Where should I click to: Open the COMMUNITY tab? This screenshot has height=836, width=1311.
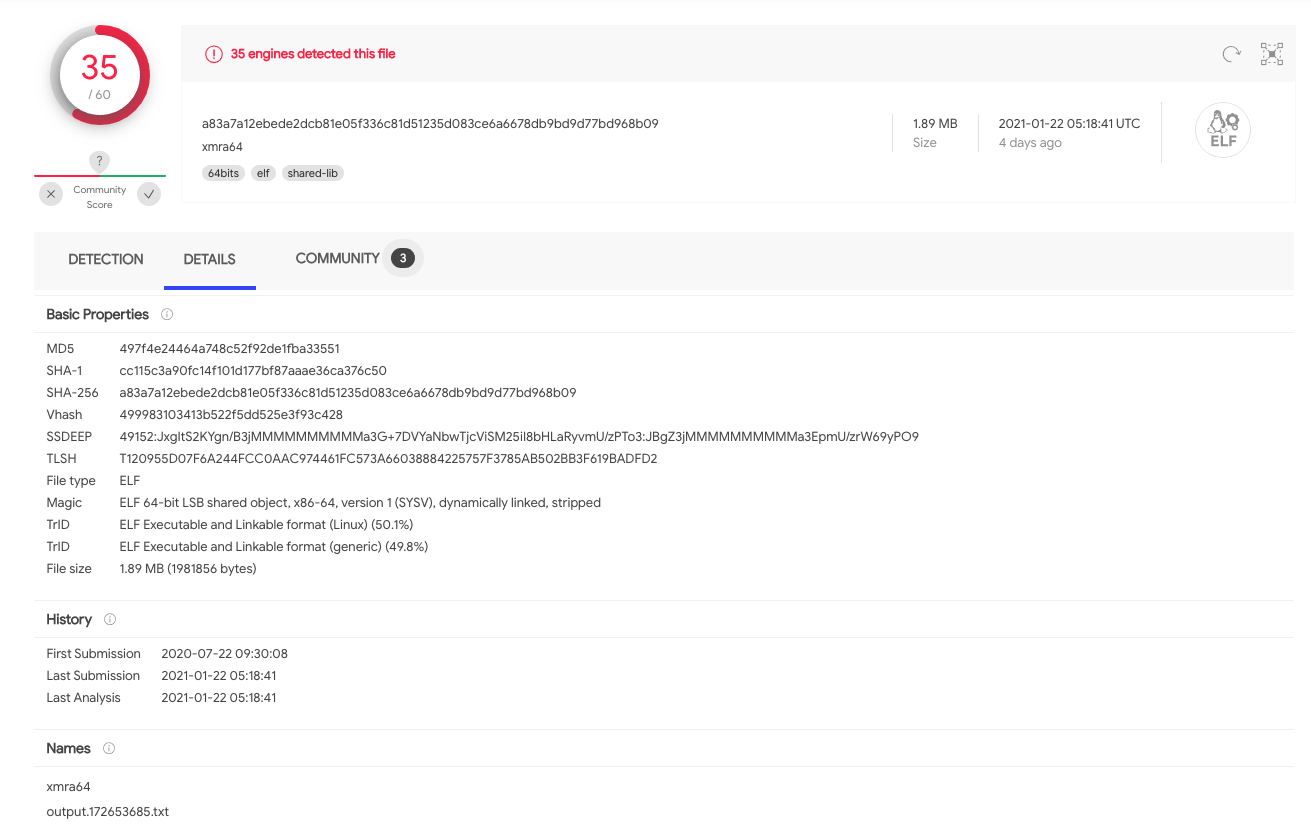coord(337,257)
